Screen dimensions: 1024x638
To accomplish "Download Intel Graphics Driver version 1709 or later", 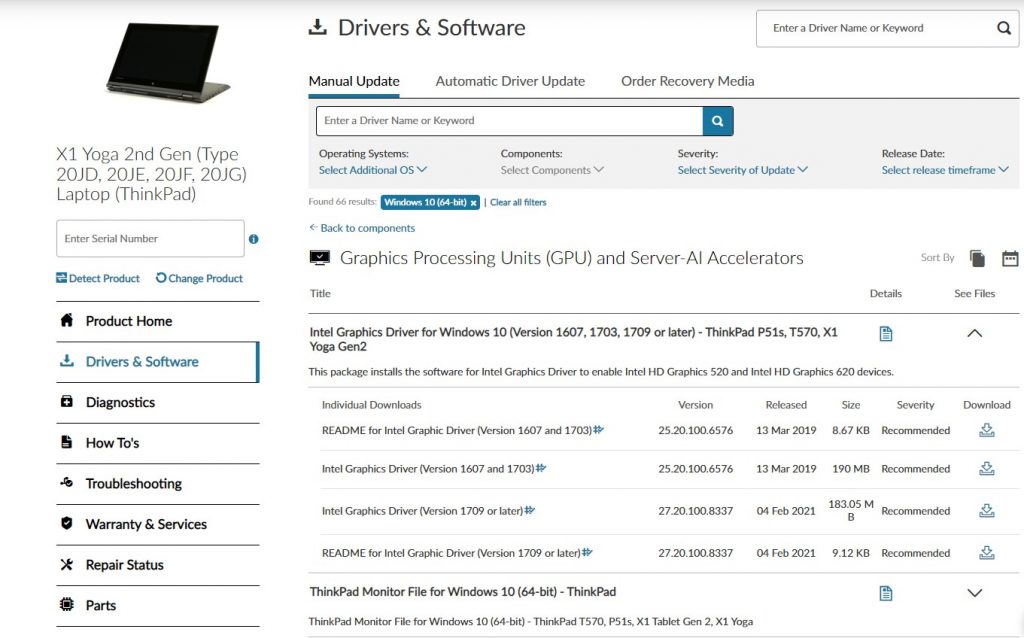I will 987,510.
